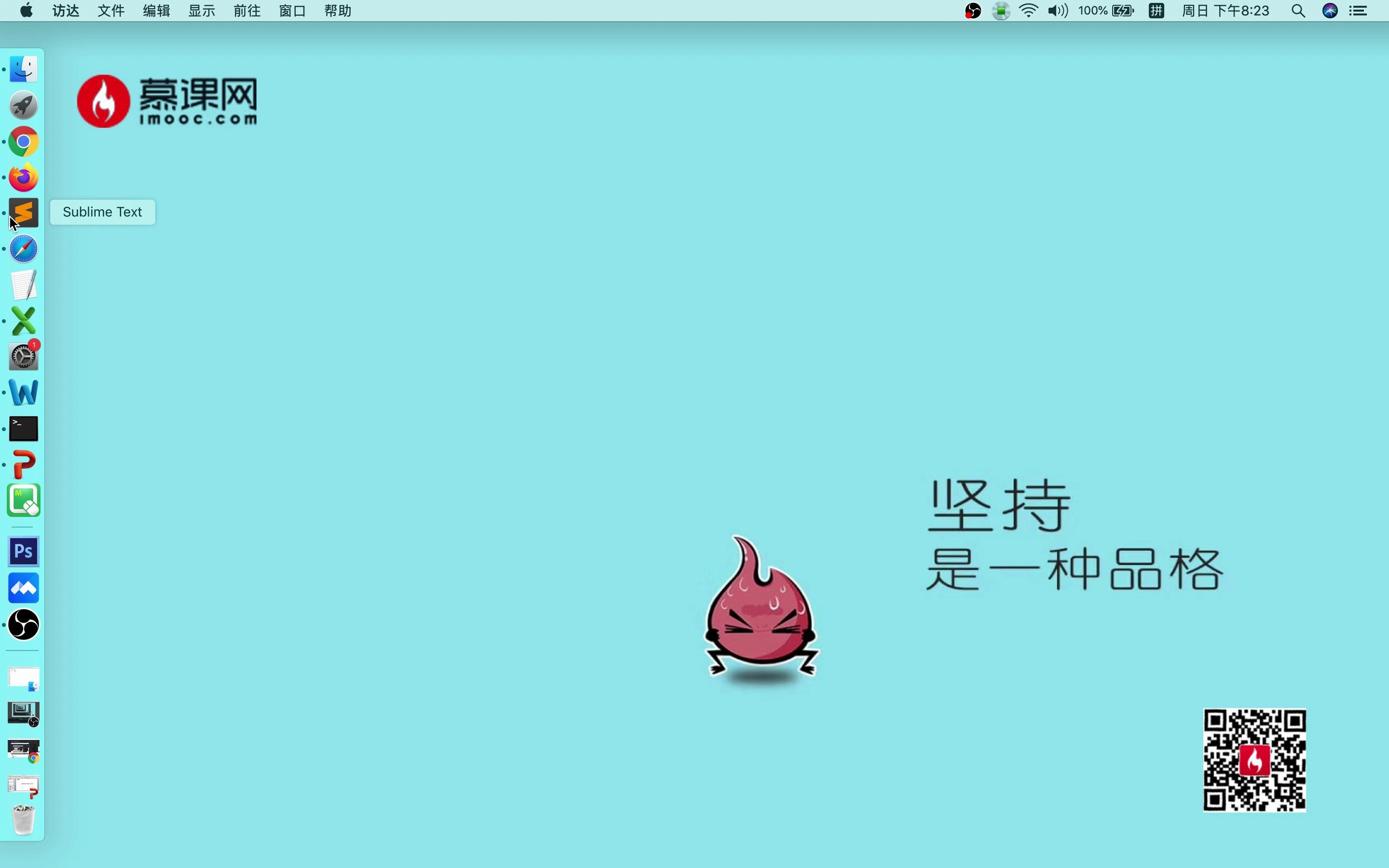Open the 前往 menu in the menu bar
The height and width of the screenshot is (868, 1389).
coord(246,11)
